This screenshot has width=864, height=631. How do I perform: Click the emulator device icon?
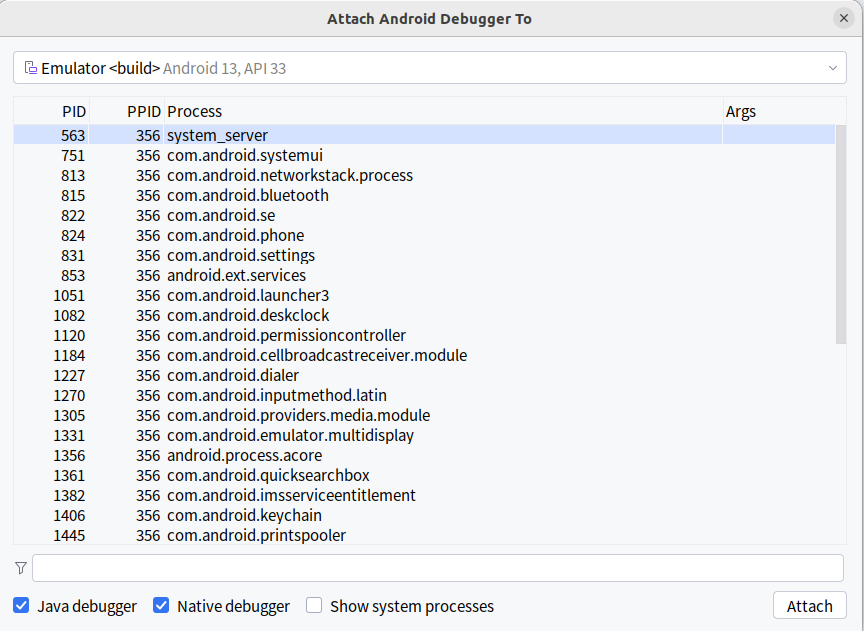[x=31, y=68]
